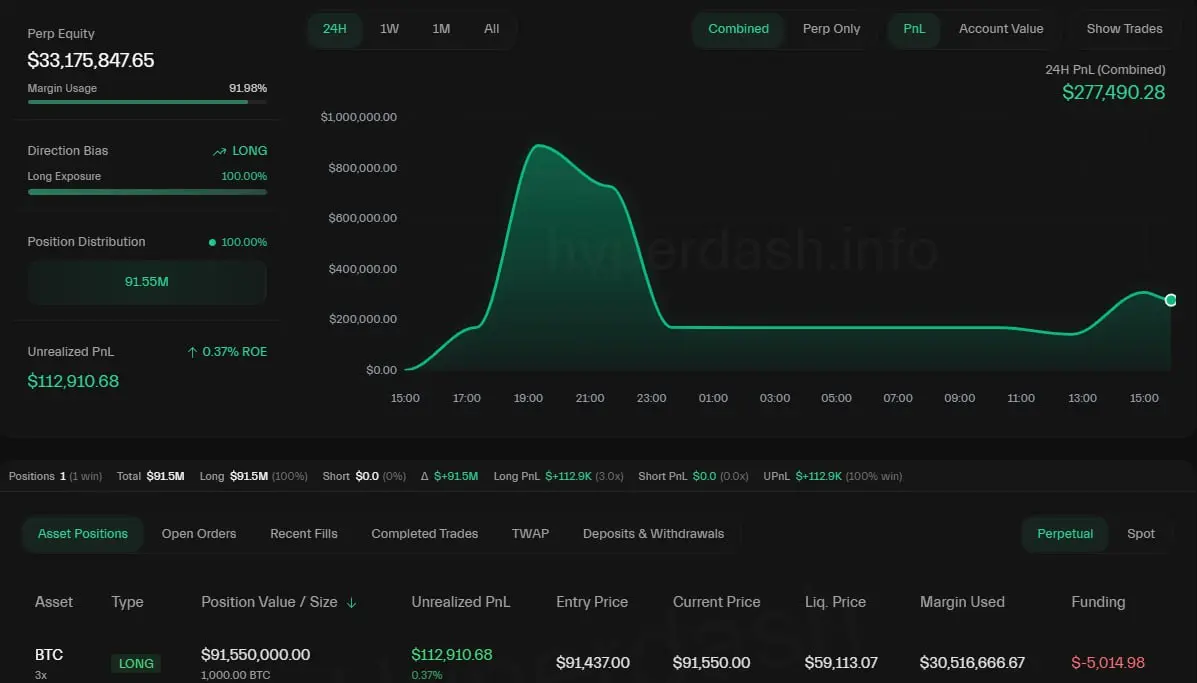
Task: Switch the chart to Account Value
Action: coord(1001,29)
